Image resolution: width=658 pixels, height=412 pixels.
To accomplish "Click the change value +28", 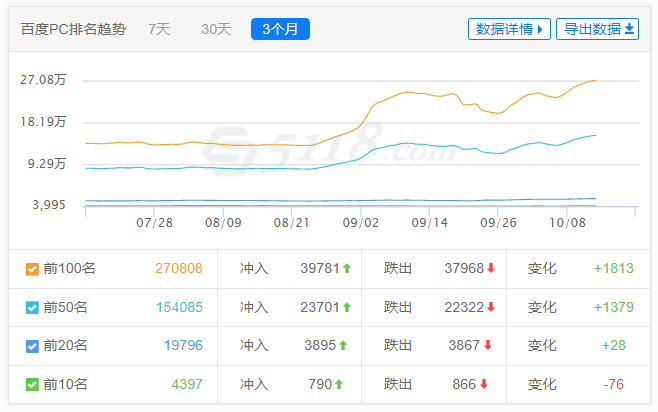I will [x=614, y=345].
